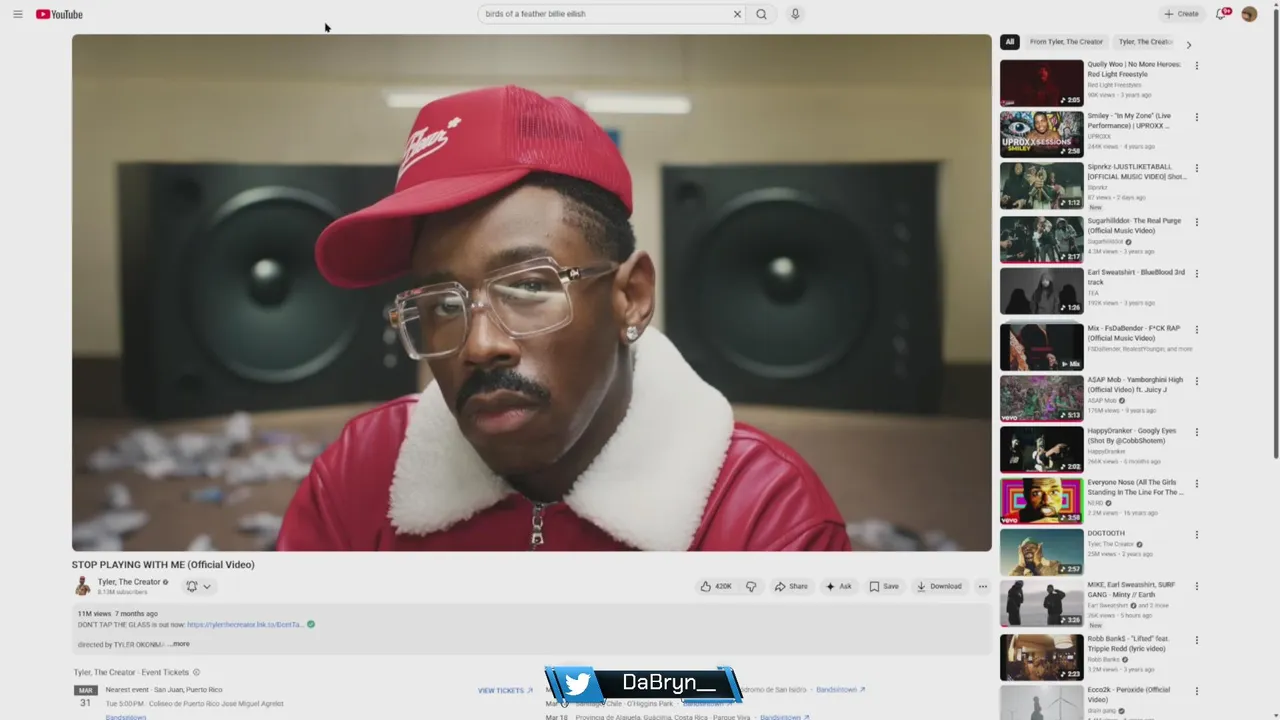This screenshot has width=1280, height=720.
Task: Click the video title STOP PLAYING WITH ME
Action: click(x=163, y=565)
